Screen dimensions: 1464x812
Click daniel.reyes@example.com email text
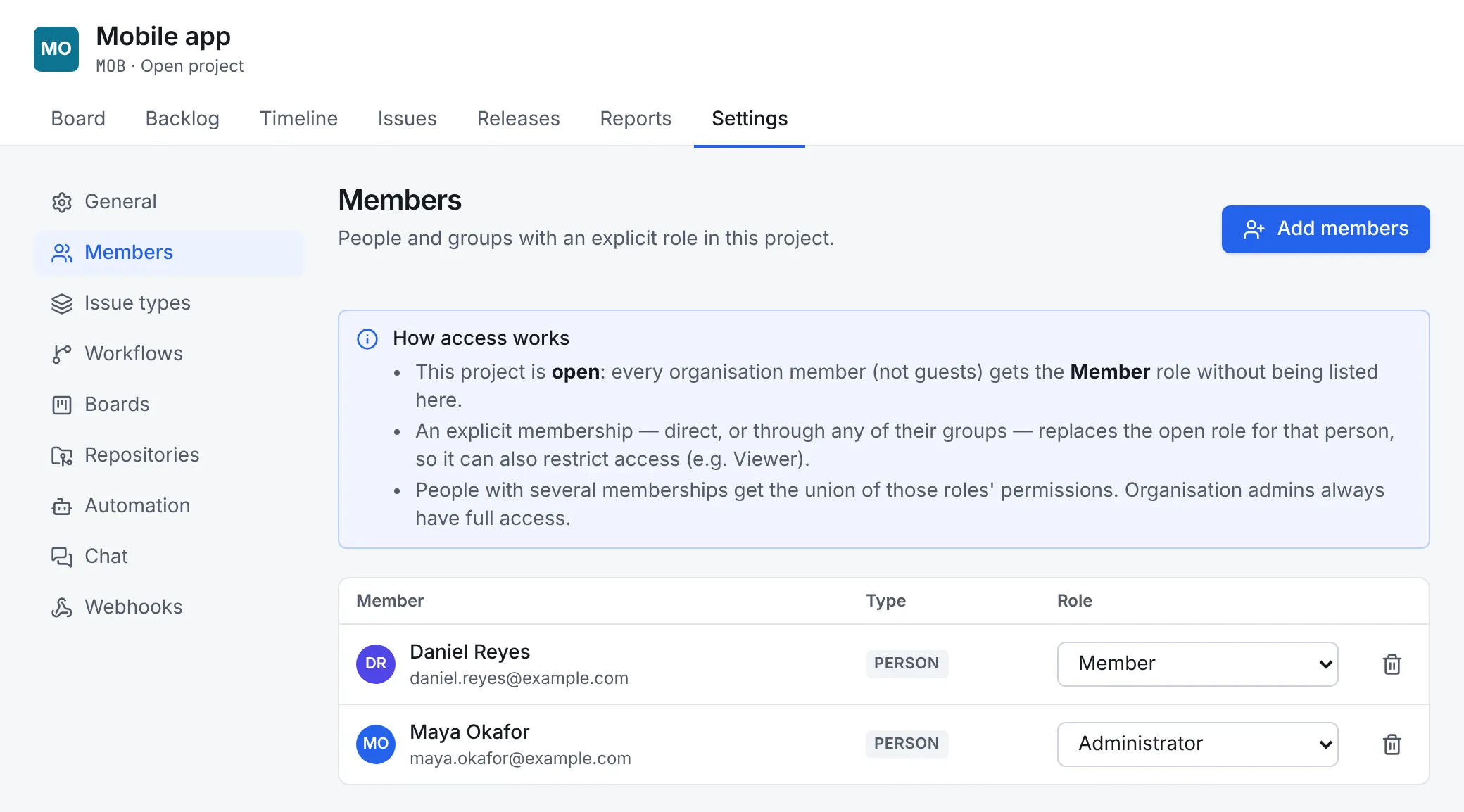[x=519, y=678]
